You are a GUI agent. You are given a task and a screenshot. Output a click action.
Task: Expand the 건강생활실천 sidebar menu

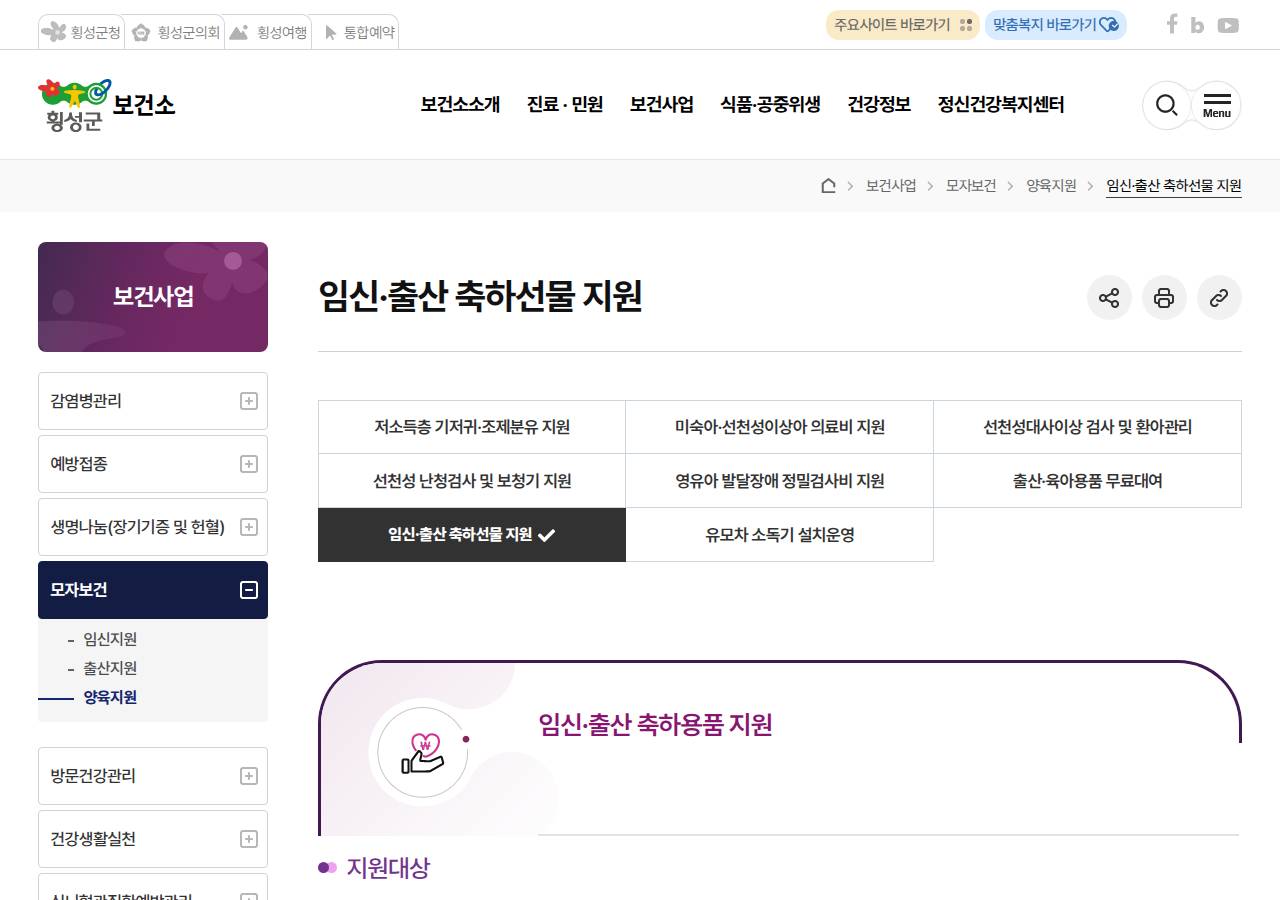[153, 839]
